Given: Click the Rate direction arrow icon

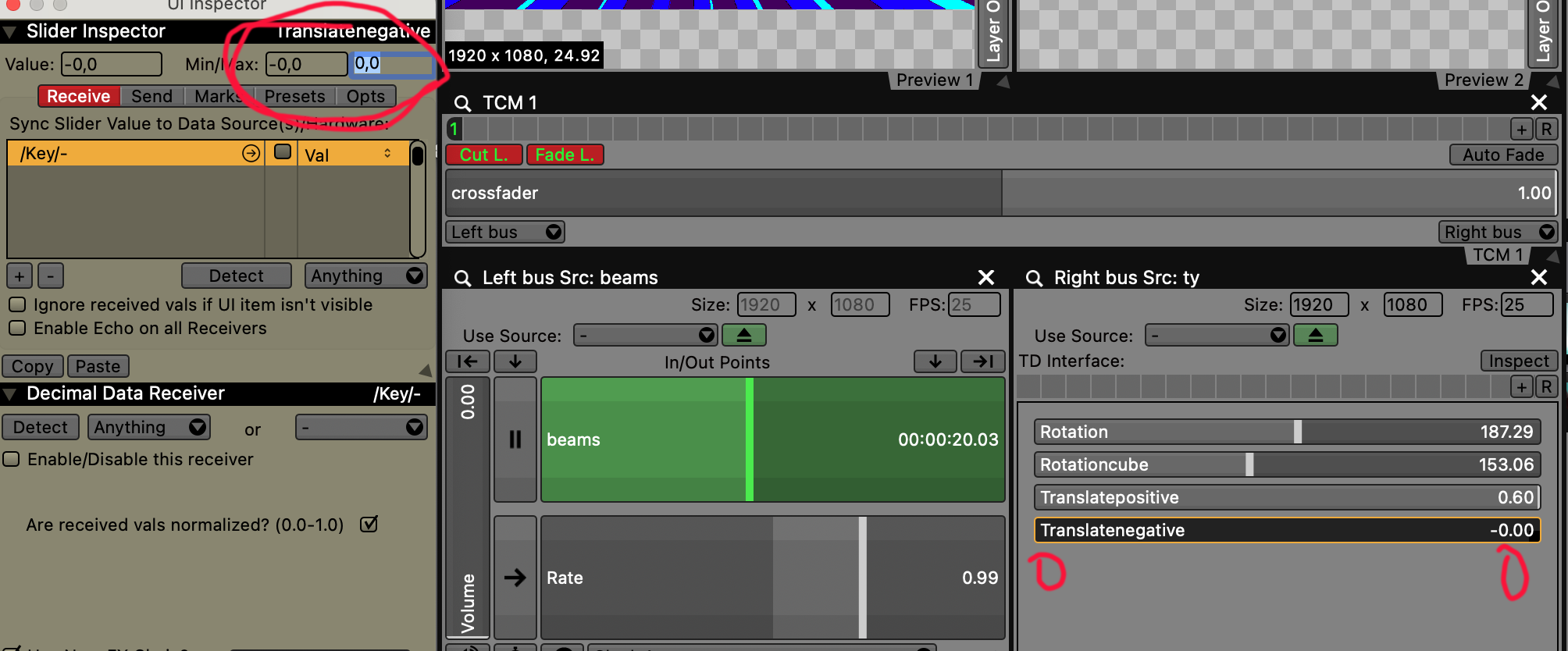Looking at the screenshot, I should coord(515,578).
